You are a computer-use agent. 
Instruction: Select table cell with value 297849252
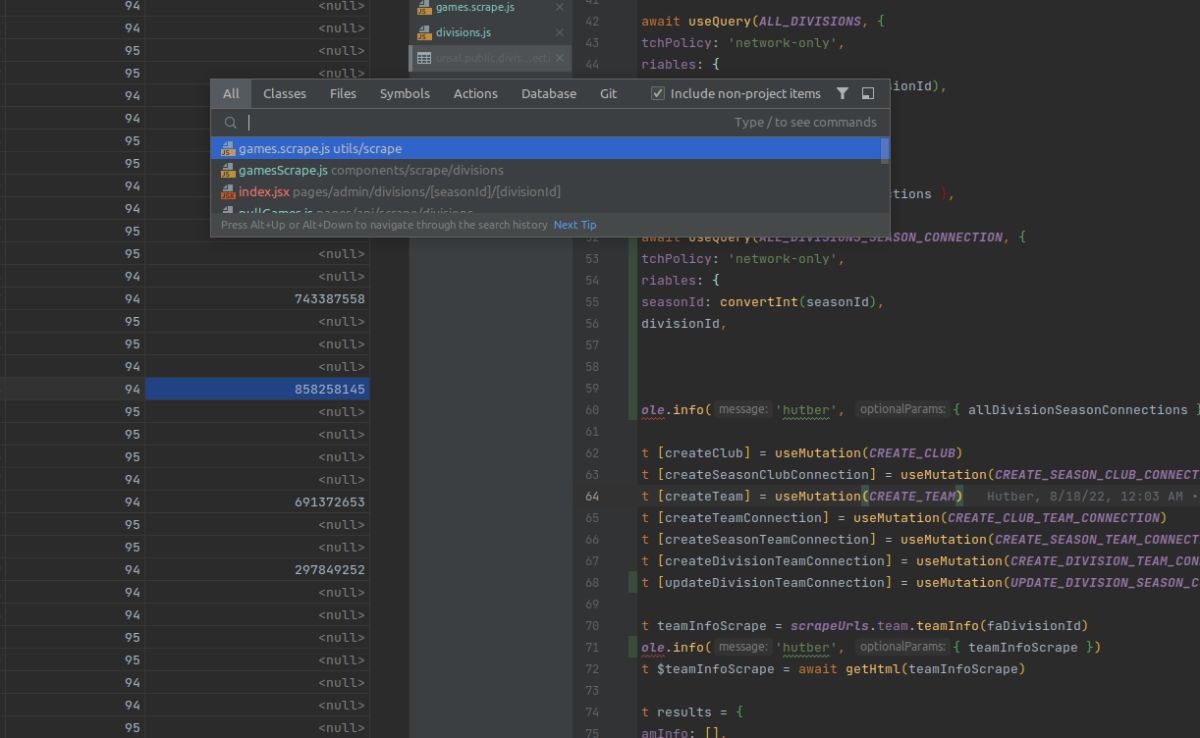(x=257, y=570)
